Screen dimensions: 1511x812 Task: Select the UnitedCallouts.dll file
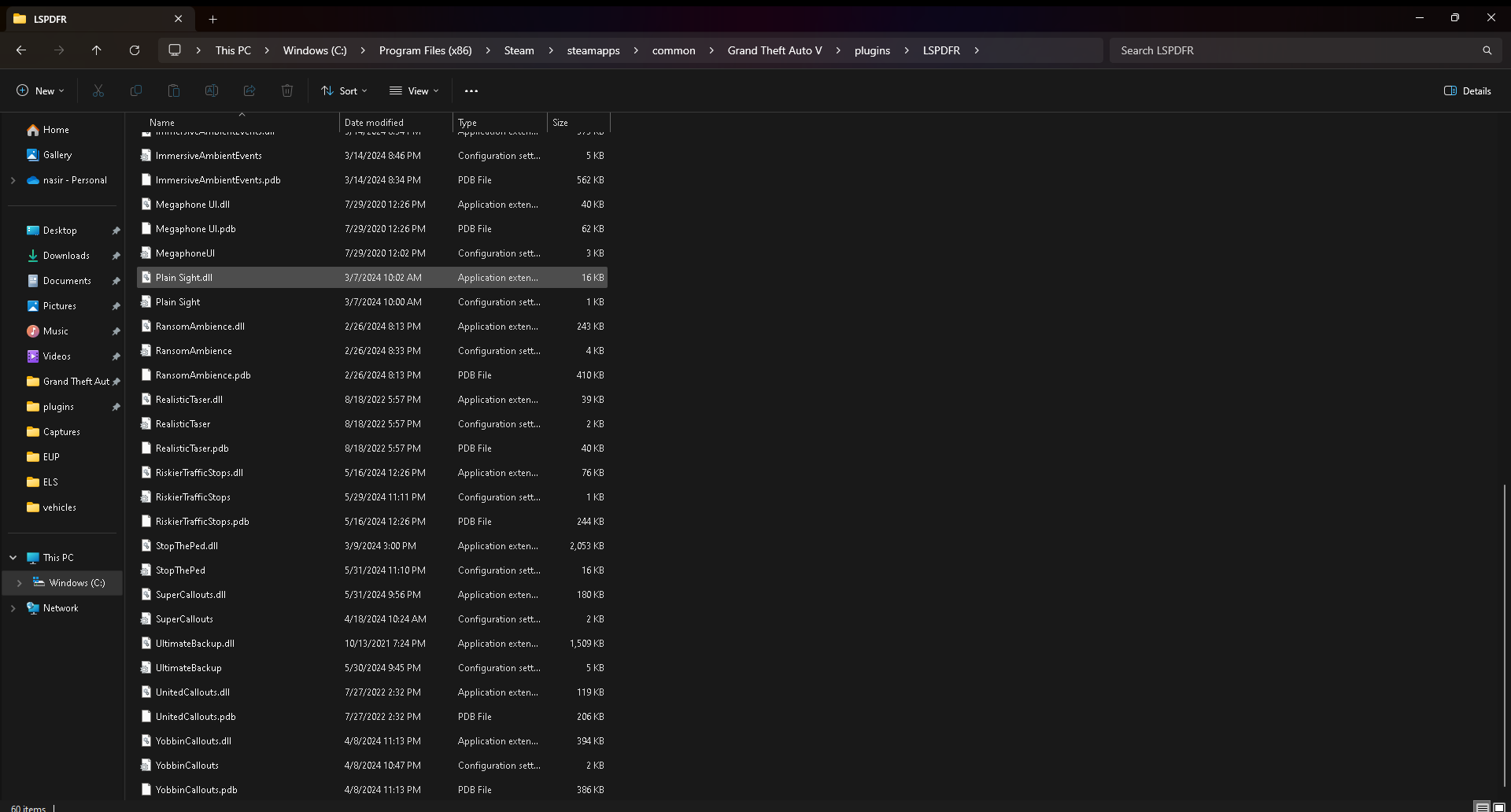[372, 692]
